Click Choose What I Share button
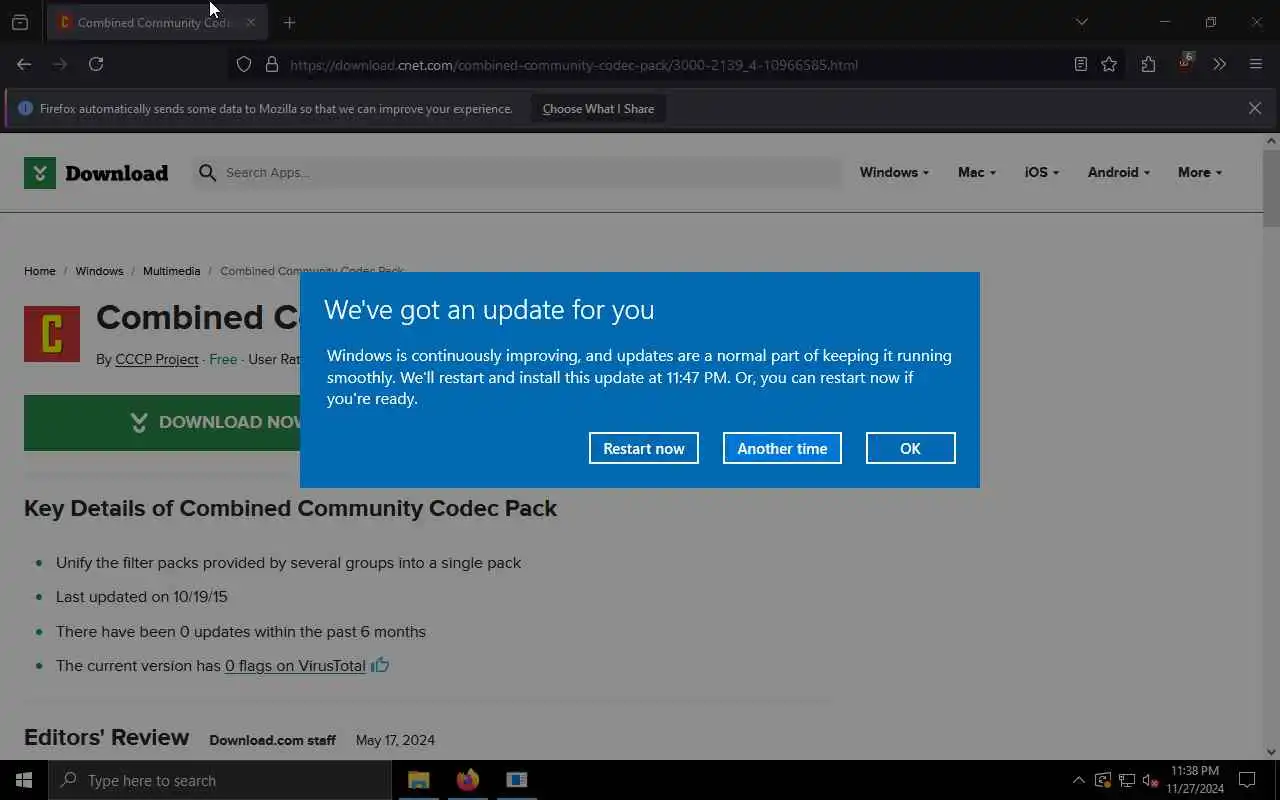 pos(598,109)
